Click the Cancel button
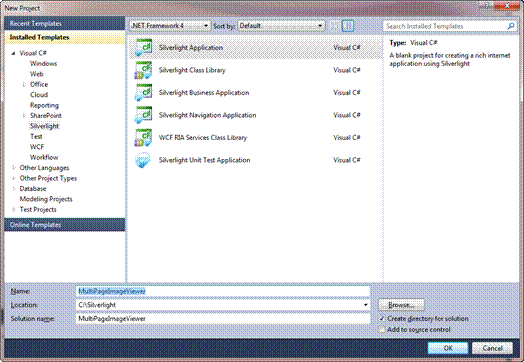 pos(492,348)
